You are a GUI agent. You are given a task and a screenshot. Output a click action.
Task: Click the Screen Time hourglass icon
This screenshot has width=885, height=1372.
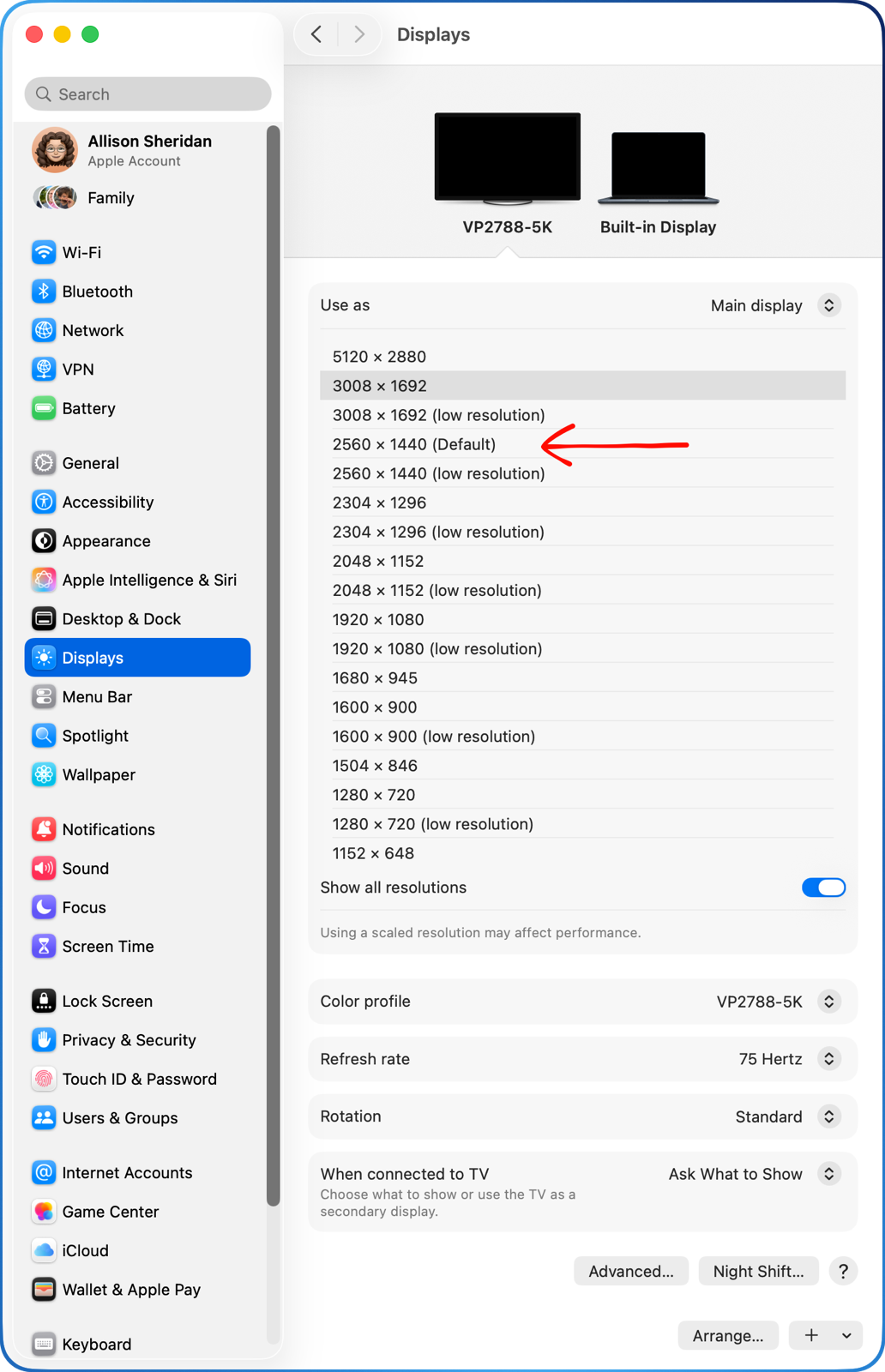pyautogui.click(x=44, y=947)
